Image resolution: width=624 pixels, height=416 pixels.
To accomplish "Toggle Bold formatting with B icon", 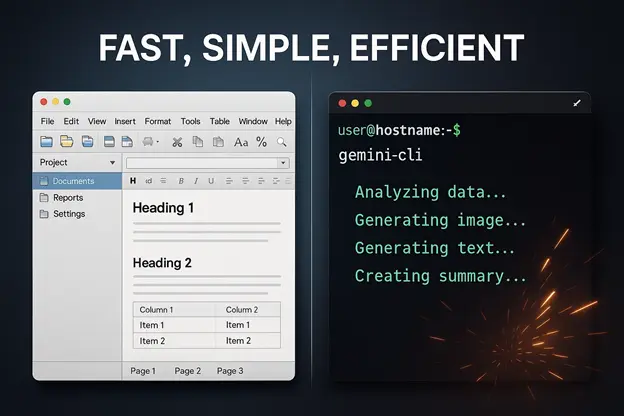I will [x=181, y=181].
